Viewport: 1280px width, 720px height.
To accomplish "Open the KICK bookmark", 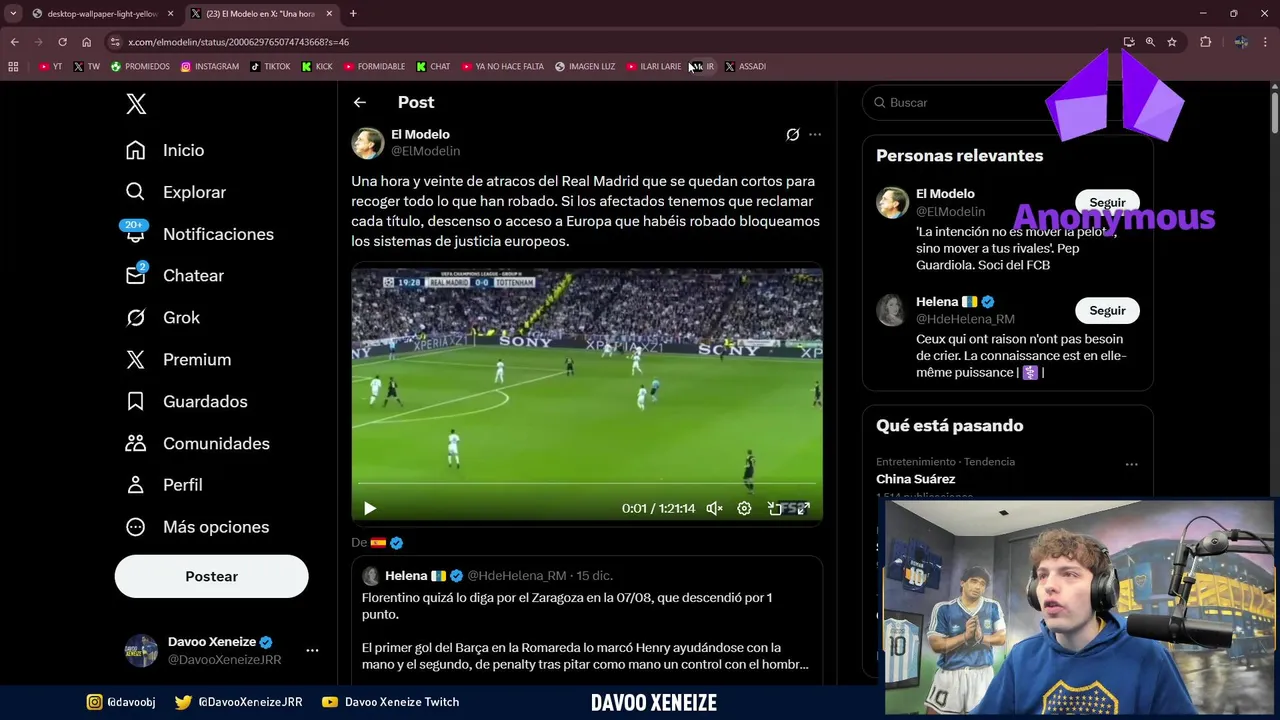I will click(x=317, y=67).
